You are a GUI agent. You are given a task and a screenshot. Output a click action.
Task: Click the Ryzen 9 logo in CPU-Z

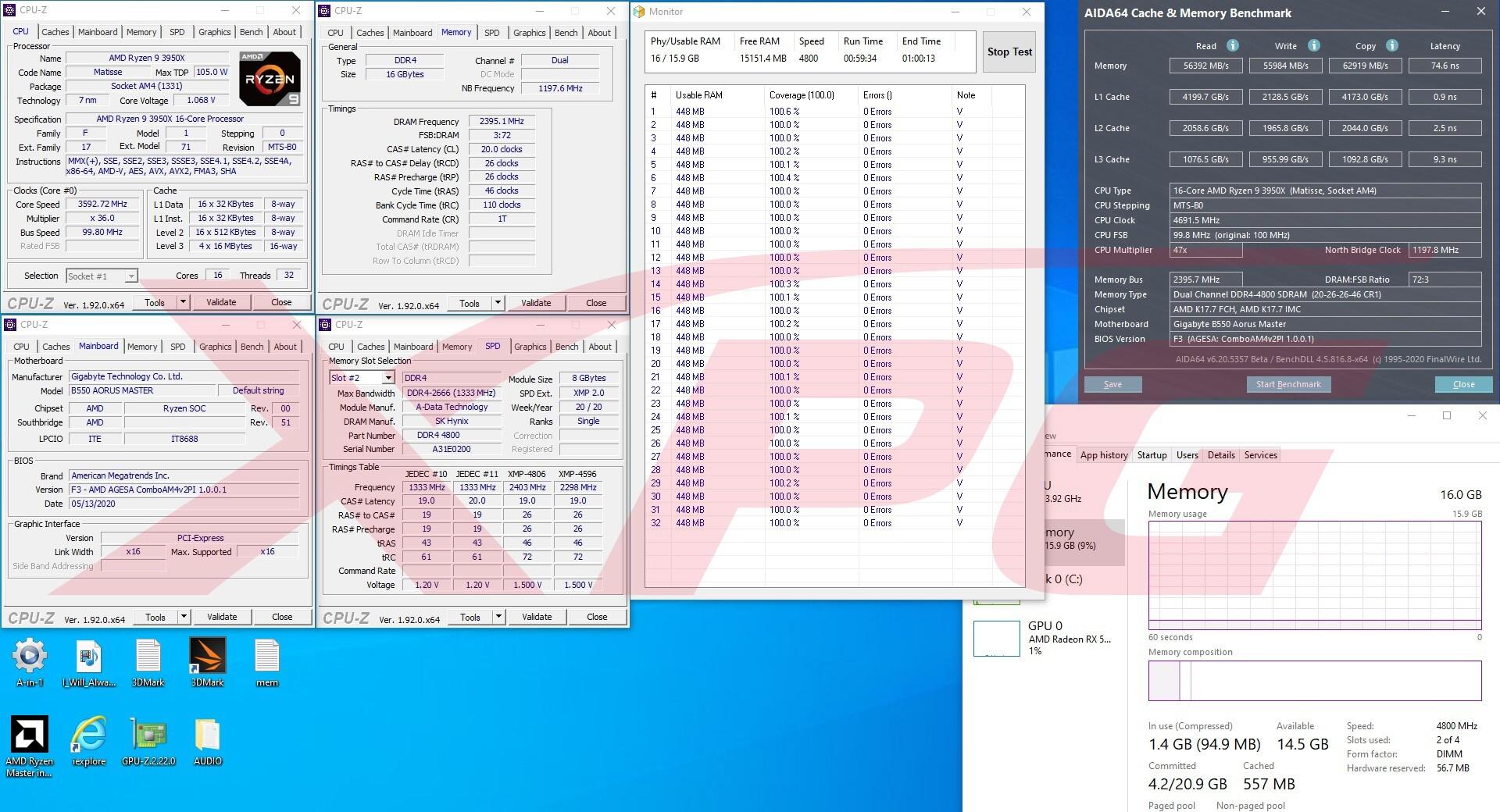[x=269, y=78]
